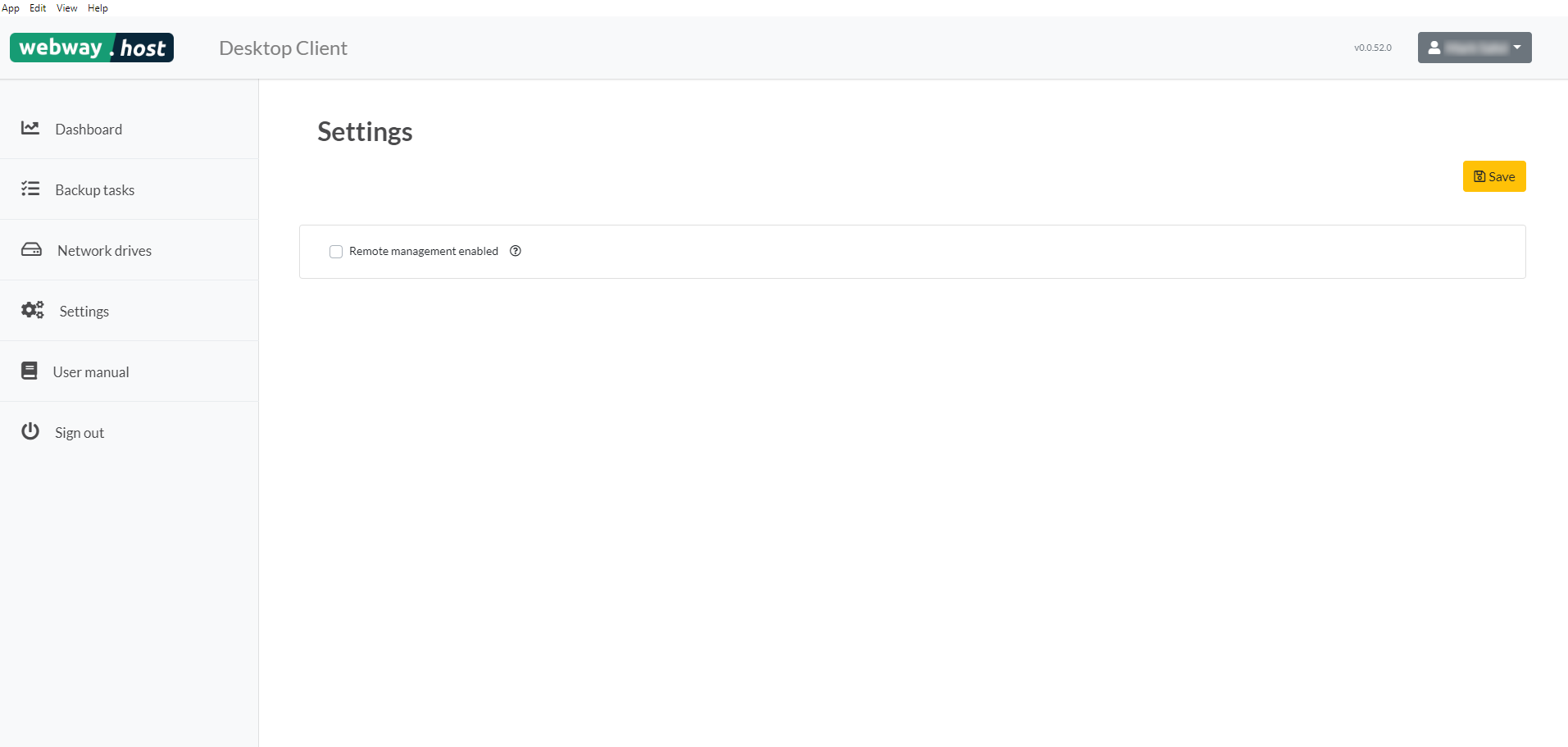Go to the Network drives page
Image resolution: width=1568 pixels, height=747 pixels.
pyautogui.click(x=103, y=250)
